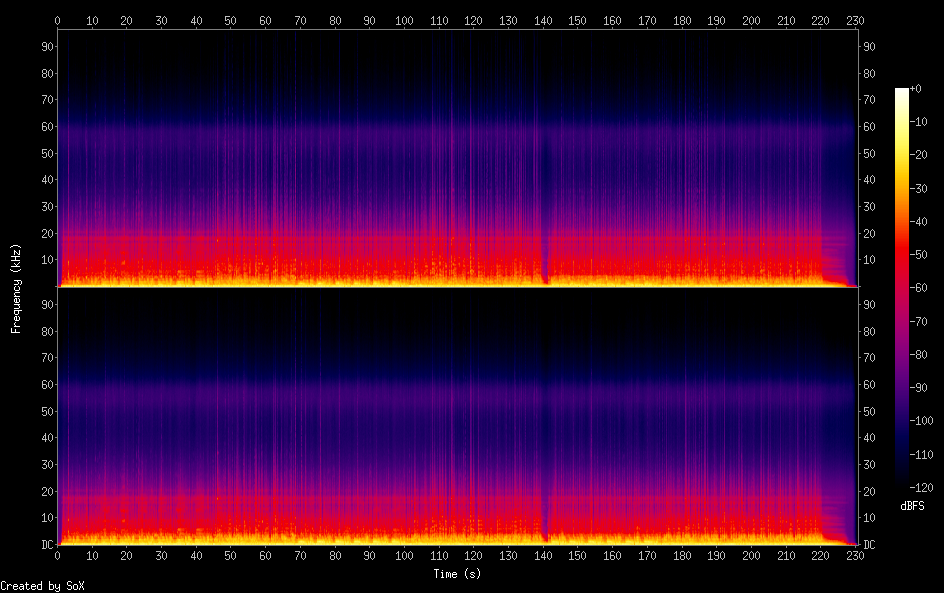
Task: Click the "100" tick on the top time axis
Action: pyautogui.click(x=404, y=20)
